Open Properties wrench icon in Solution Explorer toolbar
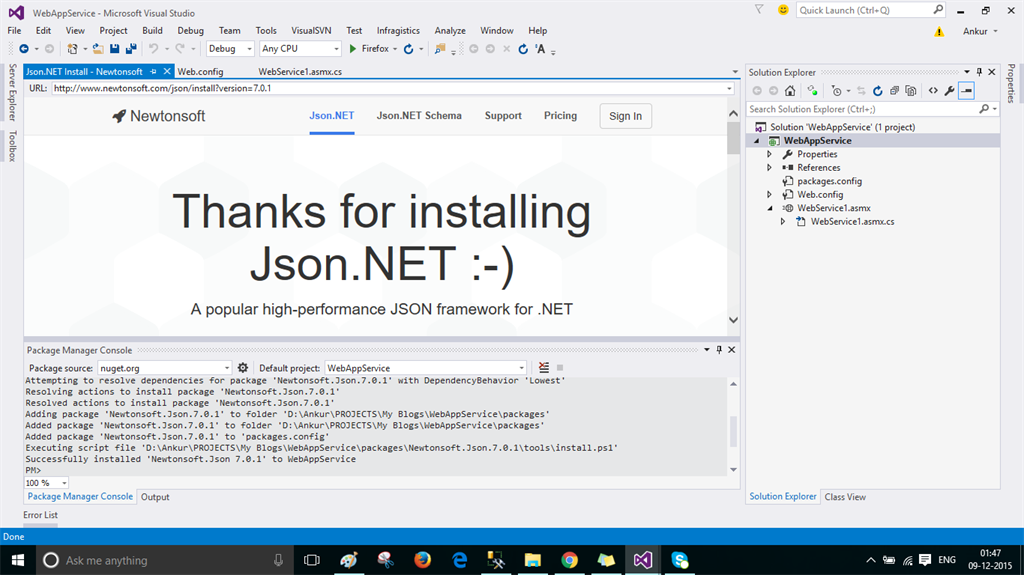This screenshot has height=575, width=1024. pos(949,90)
